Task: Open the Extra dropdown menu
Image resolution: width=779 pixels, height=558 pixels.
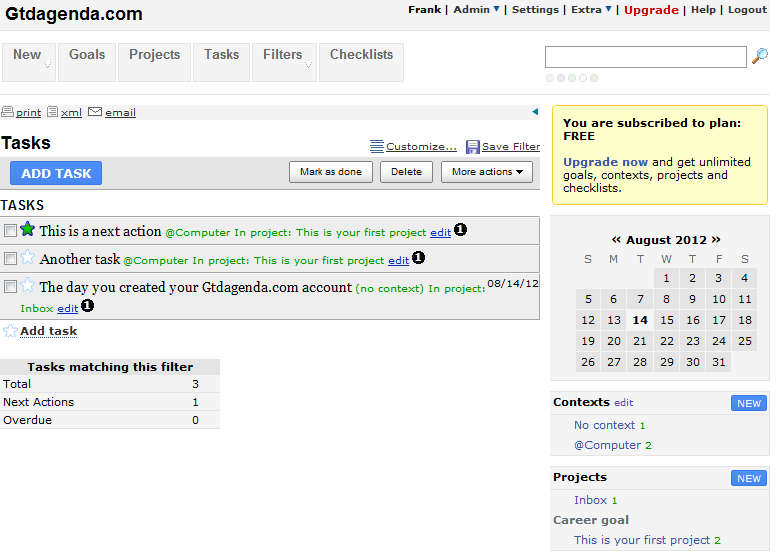Action: click(x=591, y=9)
